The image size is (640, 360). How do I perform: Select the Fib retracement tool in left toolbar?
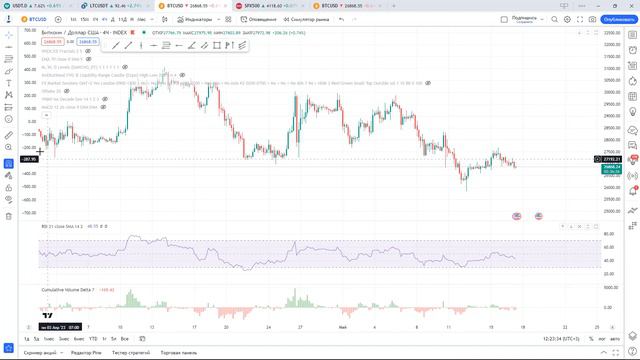9,59
